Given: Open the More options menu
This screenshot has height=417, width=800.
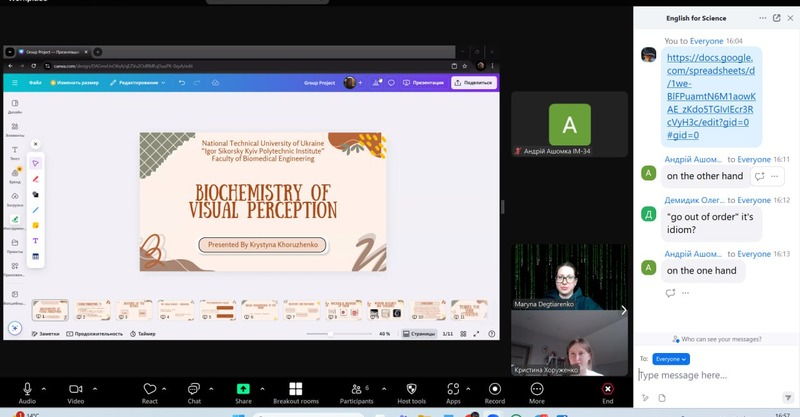Looking at the screenshot, I should (x=537, y=393).
